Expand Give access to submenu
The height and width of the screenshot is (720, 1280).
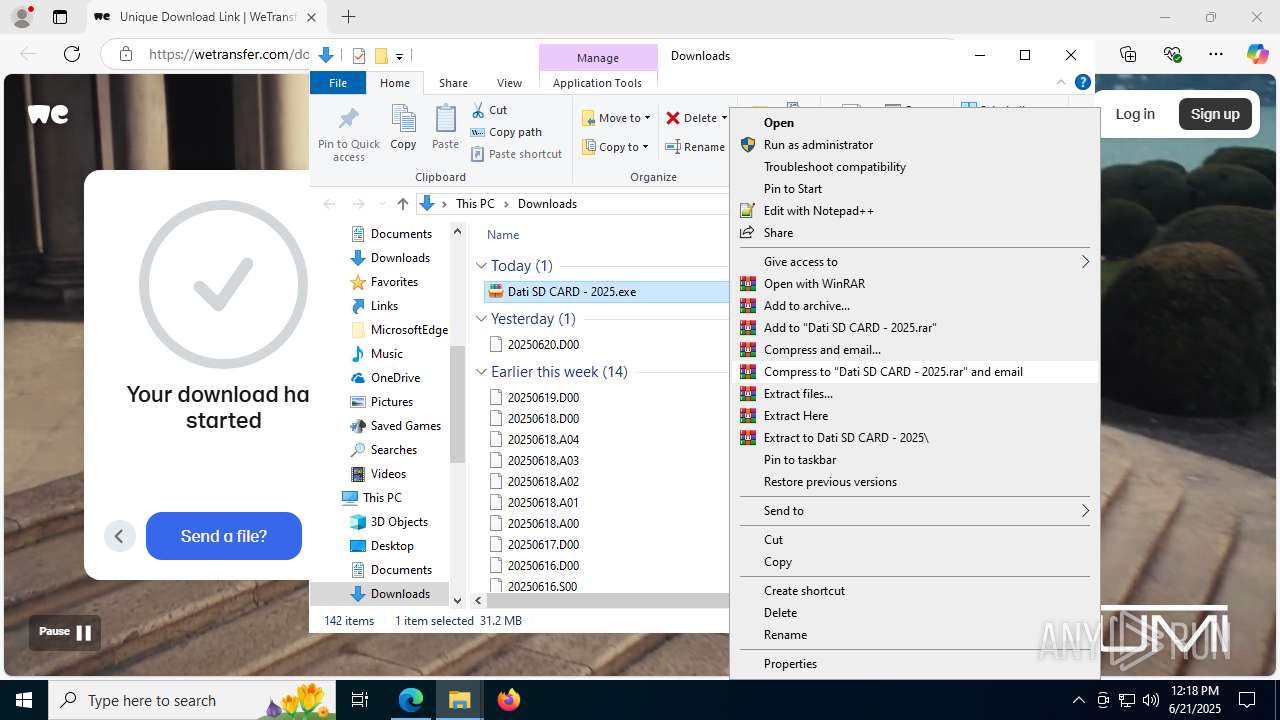(x=914, y=262)
